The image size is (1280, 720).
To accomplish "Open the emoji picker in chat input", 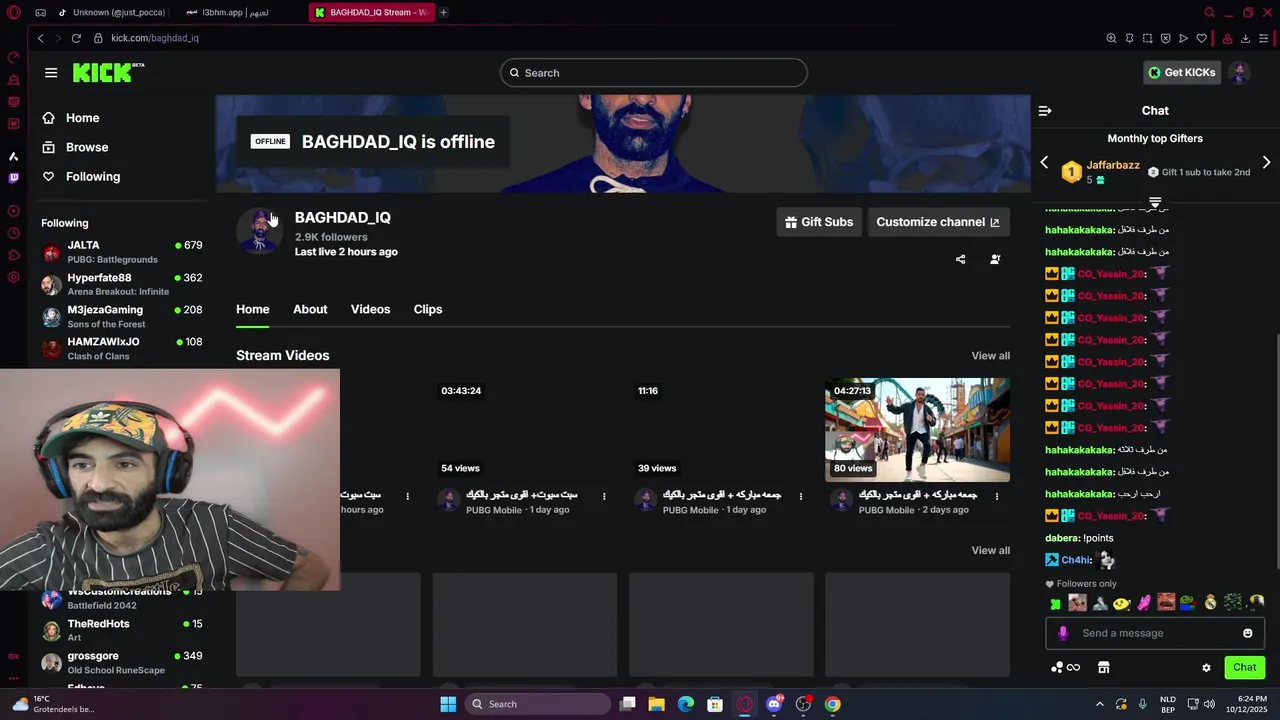I will (x=1247, y=633).
